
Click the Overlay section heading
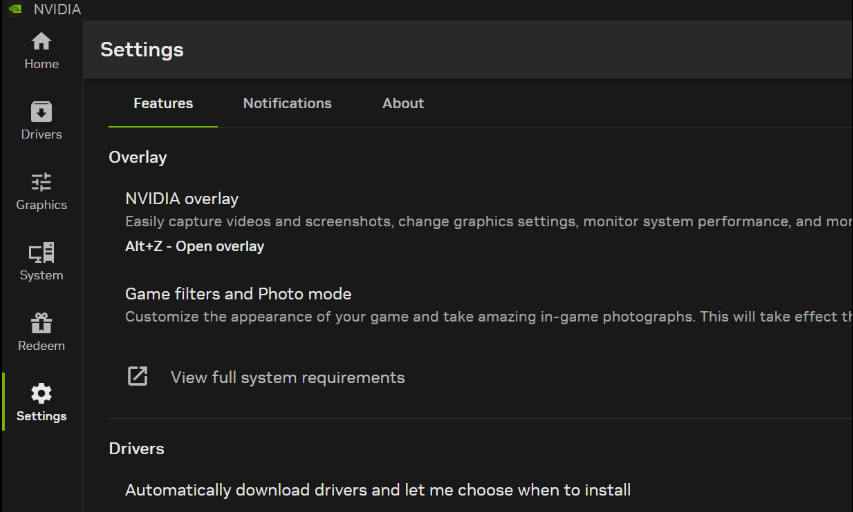[138, 157]
